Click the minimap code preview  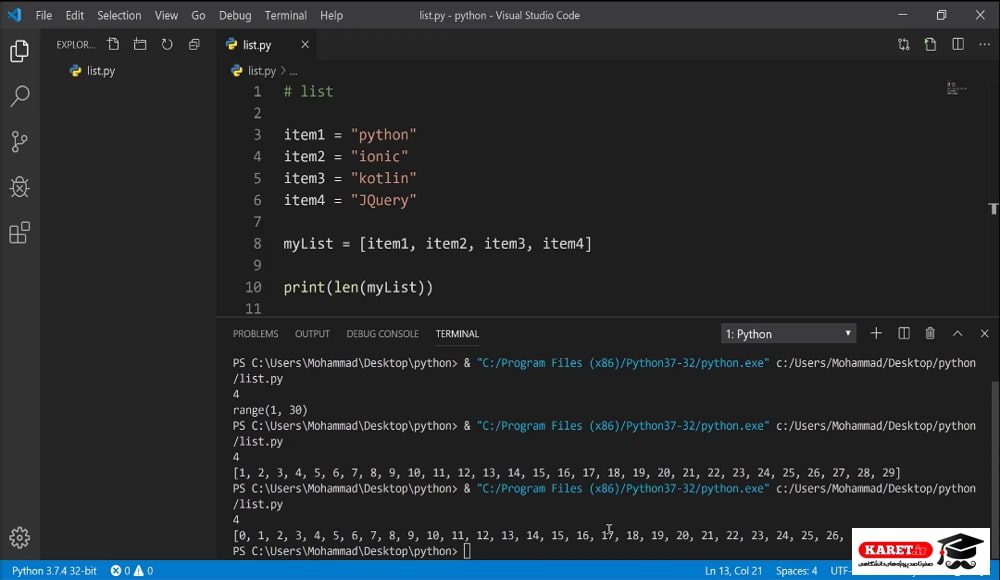956,88
